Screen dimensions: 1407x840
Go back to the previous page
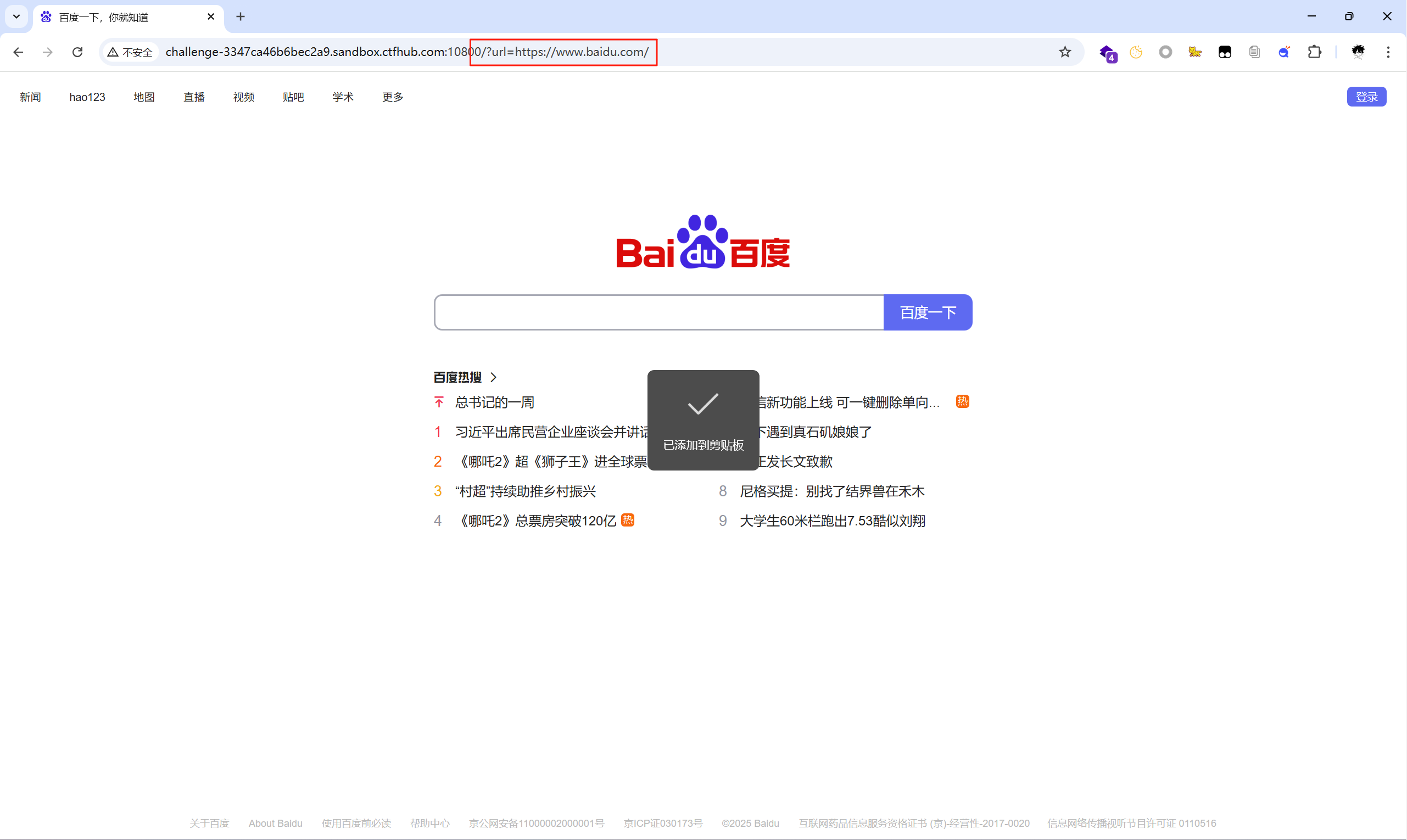[18, 52]
